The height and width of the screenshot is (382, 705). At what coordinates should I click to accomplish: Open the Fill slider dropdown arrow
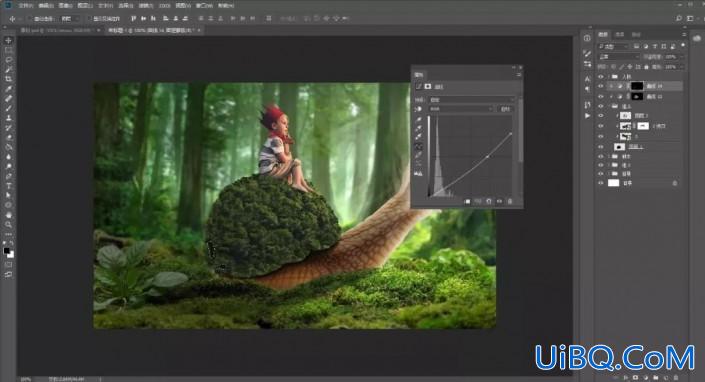pos(681,67)
